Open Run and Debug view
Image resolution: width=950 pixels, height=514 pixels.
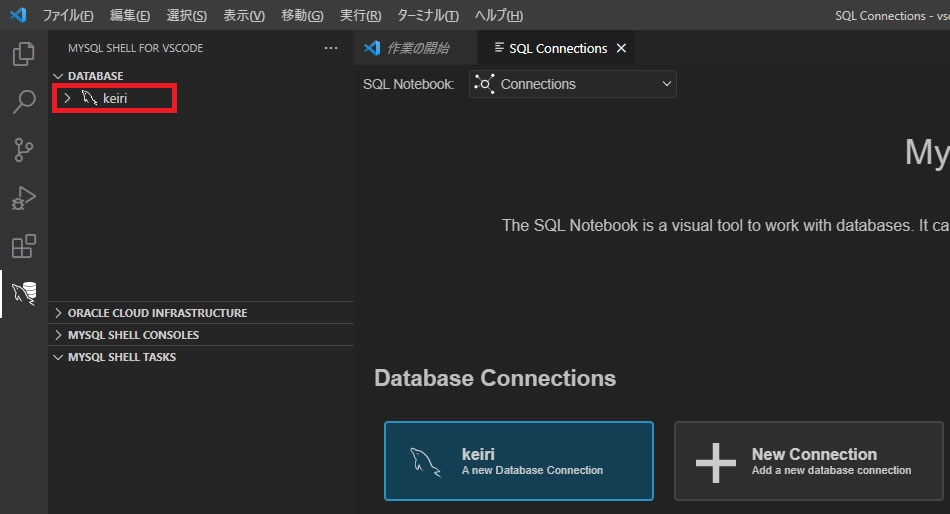click(x=23, y=198)
